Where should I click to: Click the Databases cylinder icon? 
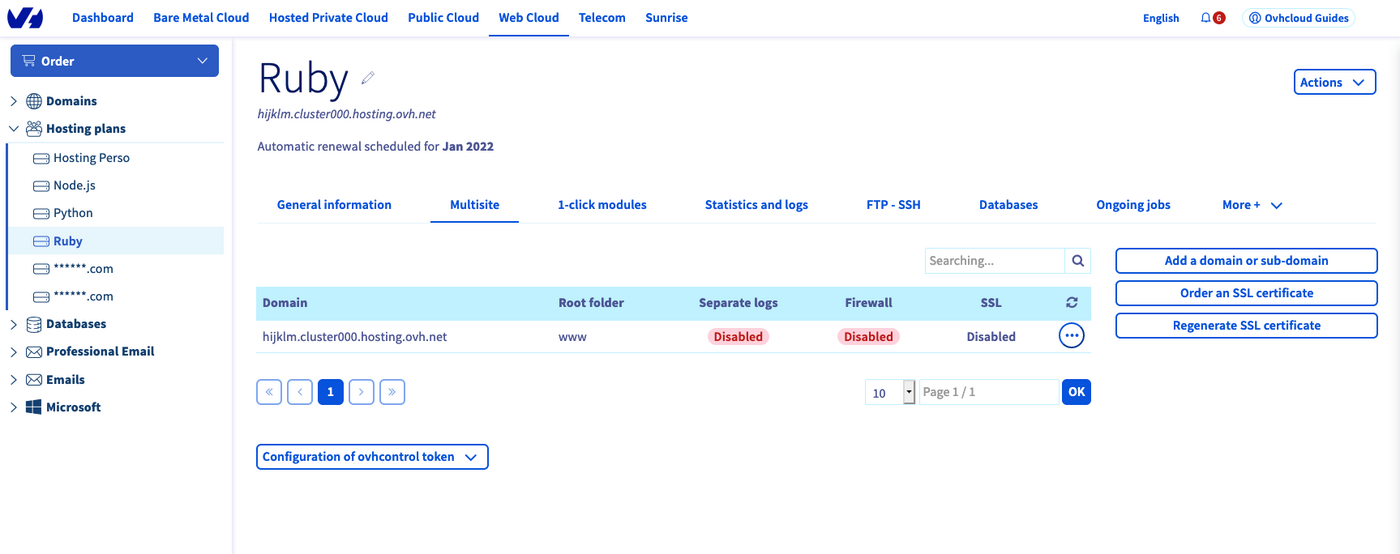click(34, 324)
